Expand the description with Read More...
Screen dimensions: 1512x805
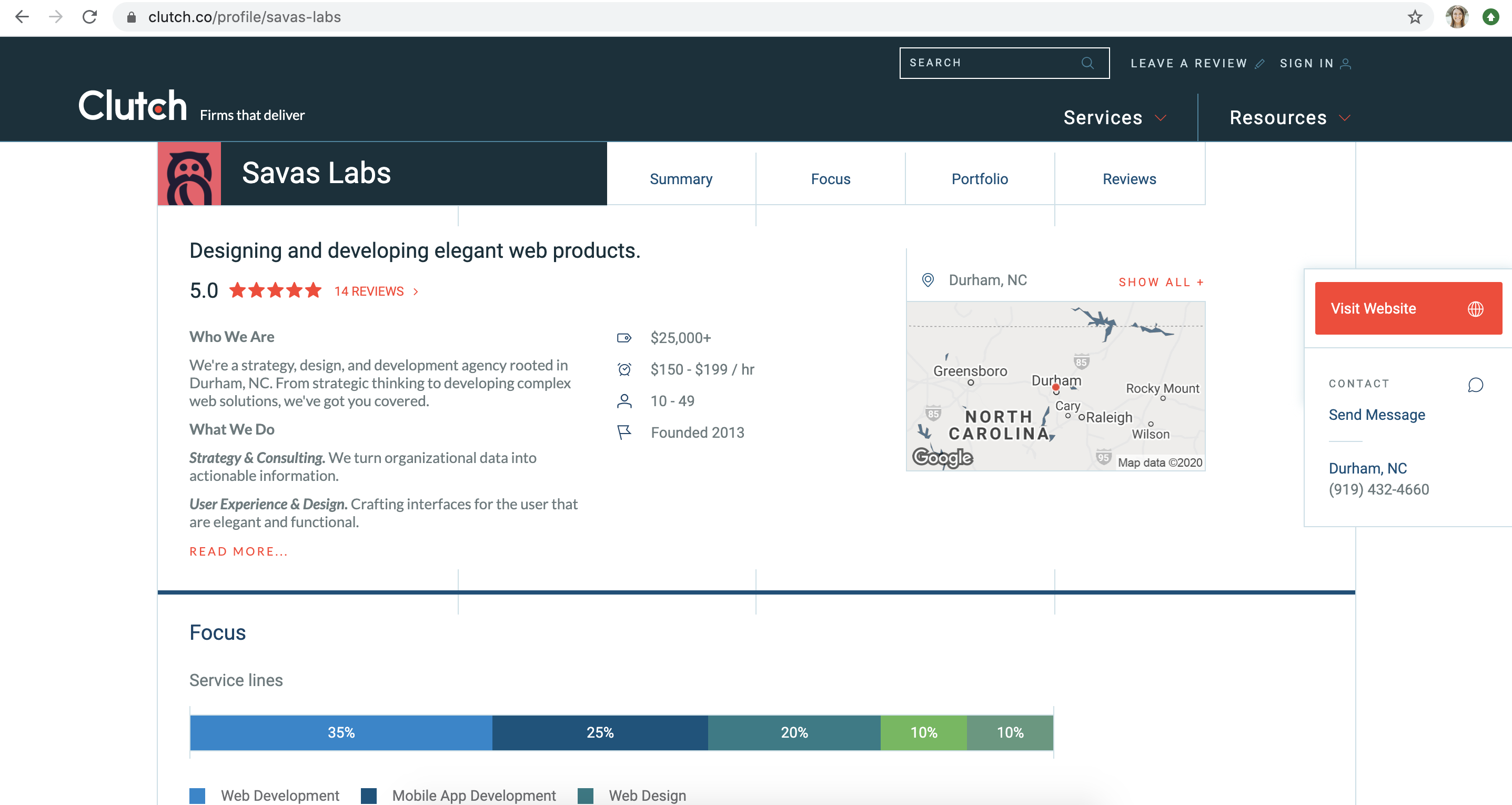tap(238, 552)
